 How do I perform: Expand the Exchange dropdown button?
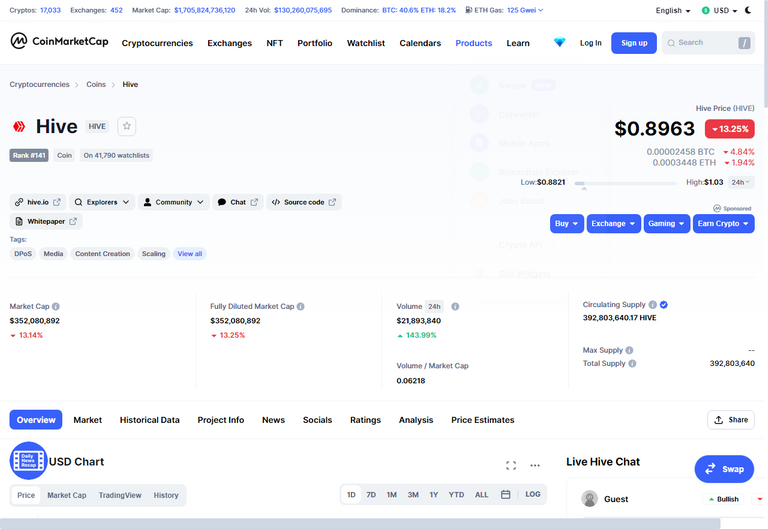point(613,223)
